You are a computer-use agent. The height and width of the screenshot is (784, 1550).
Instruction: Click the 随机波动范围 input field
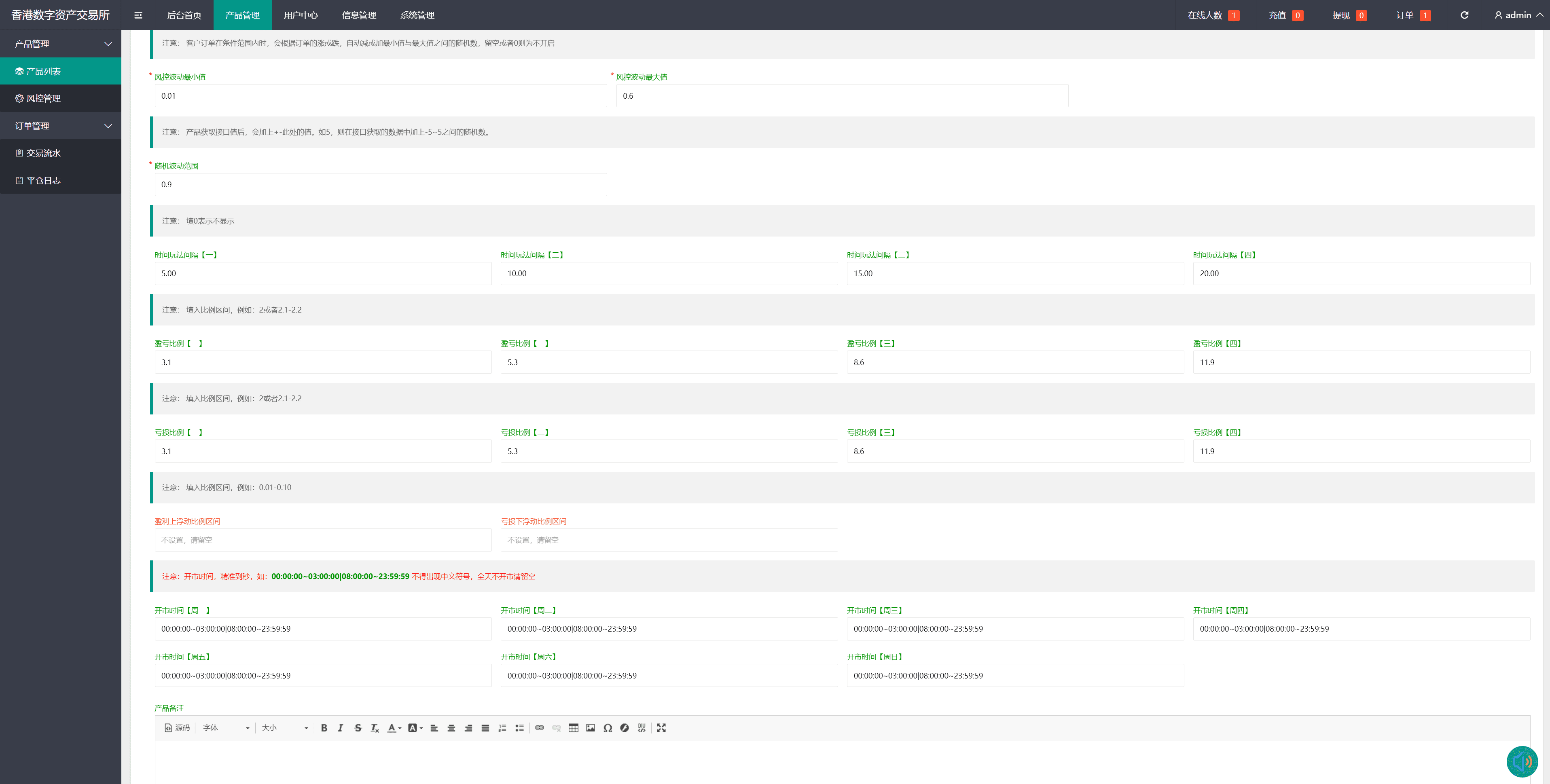380,184
